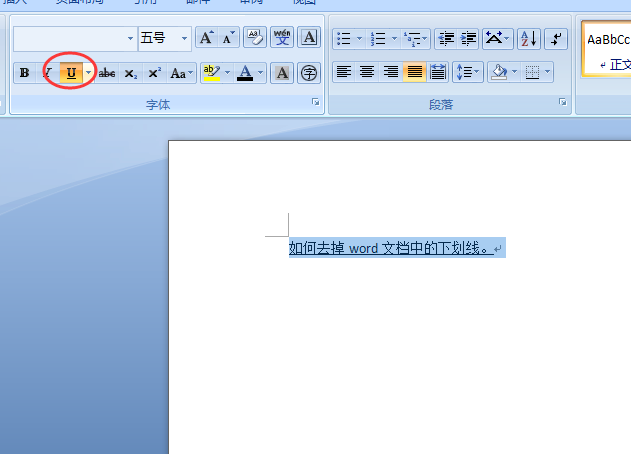Center the text
The height and width of the screenshot is (454, 631).
click(x=367, y=72)
